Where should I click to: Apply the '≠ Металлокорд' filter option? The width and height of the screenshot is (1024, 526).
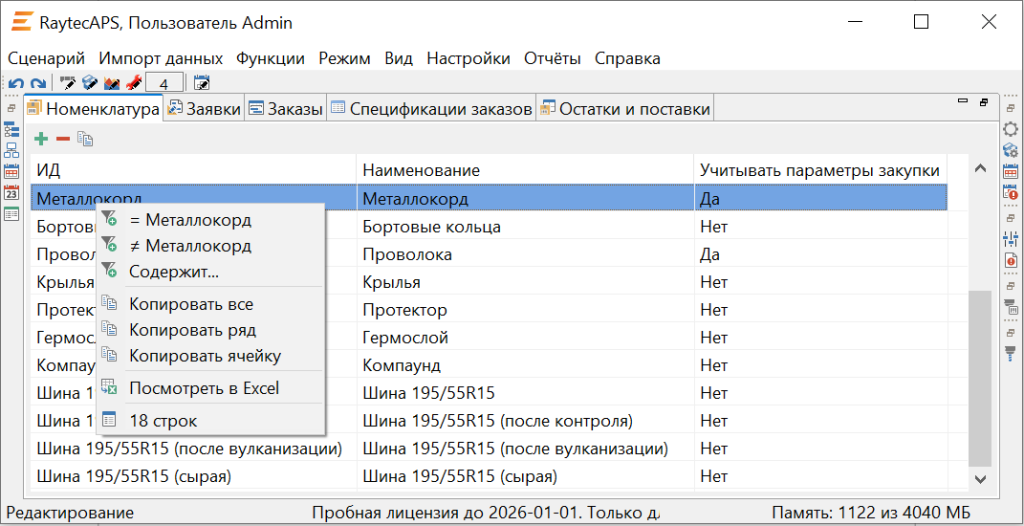tap(190, 245)
